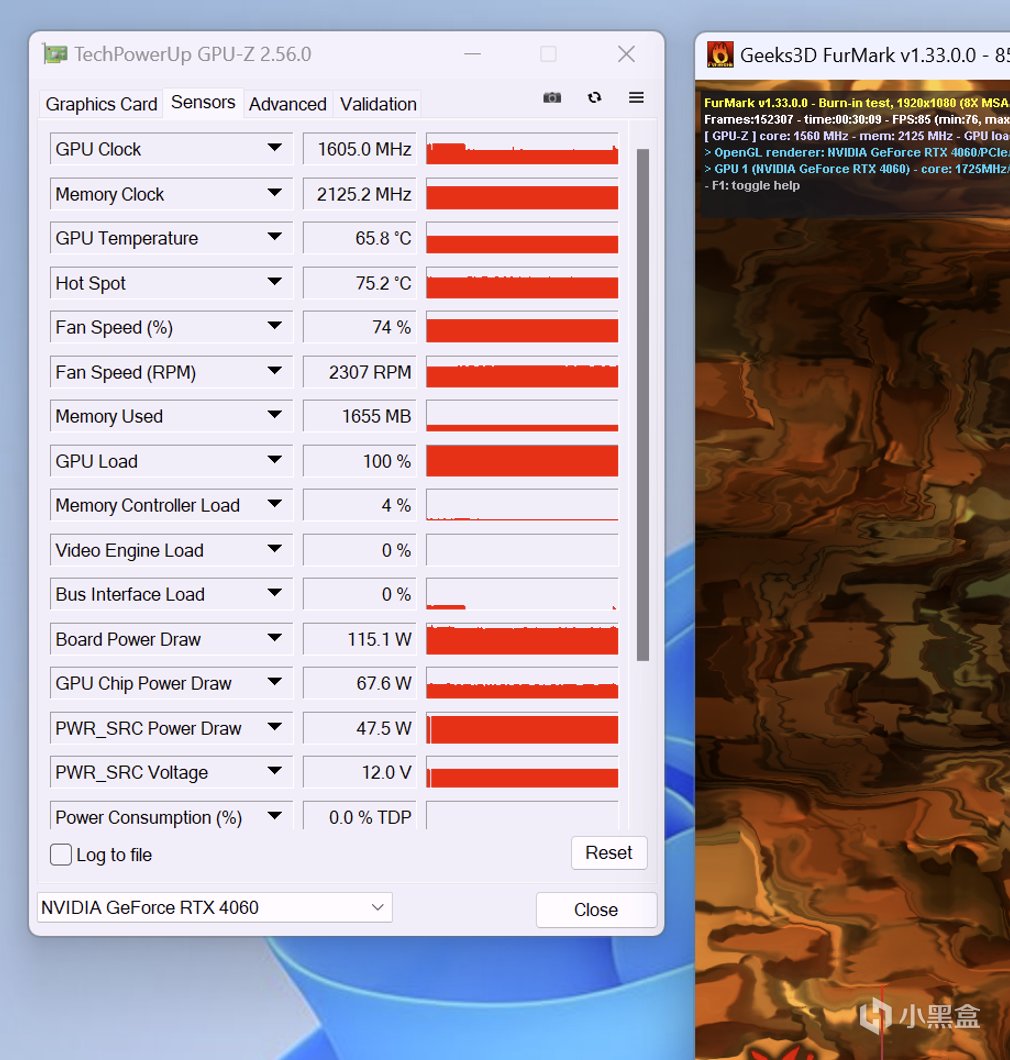This screenshot has width=1010, height=1060.
Task: Click the 12.0 V voltage value
Action: pos(360,772)
